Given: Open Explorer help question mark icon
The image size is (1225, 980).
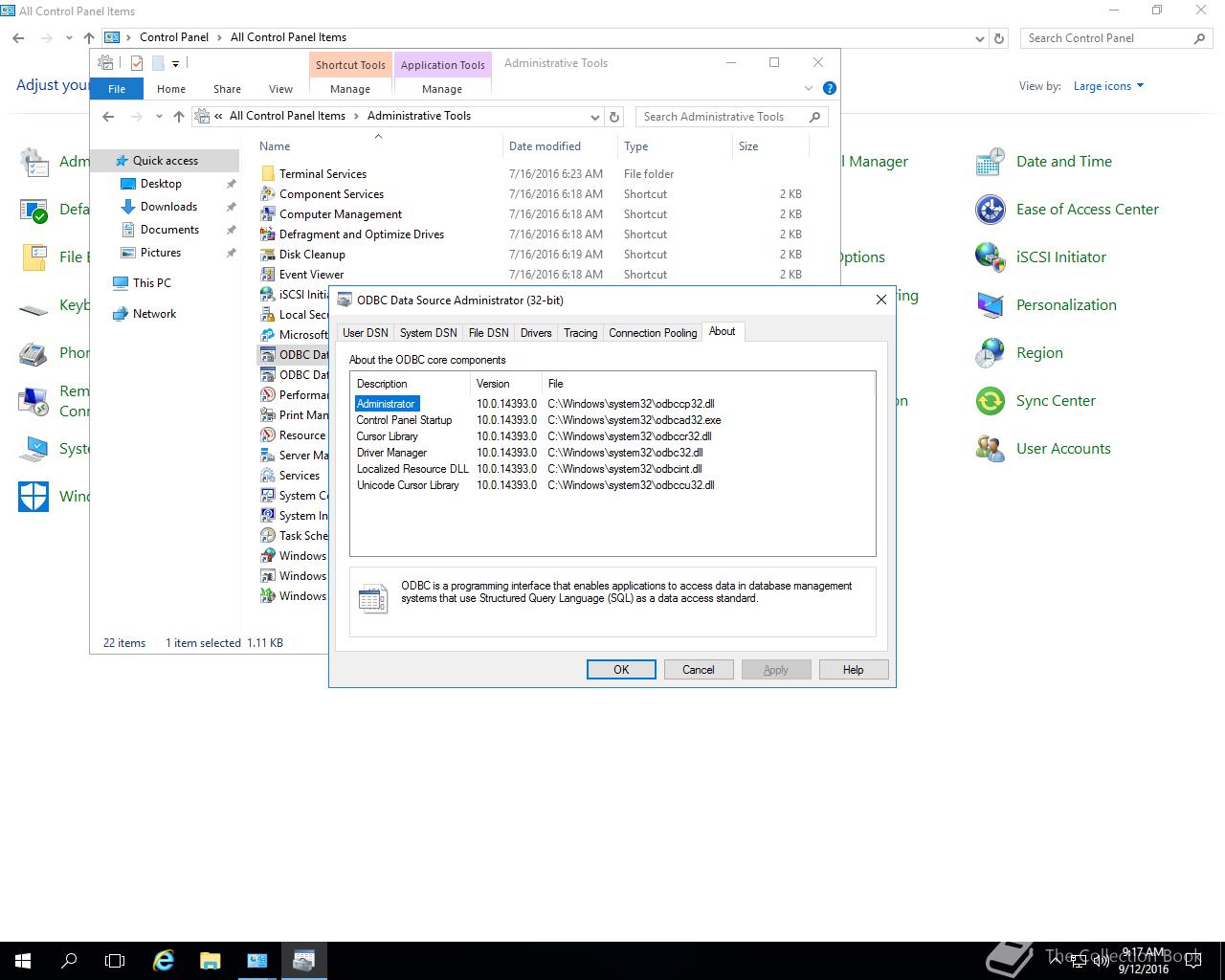Looking at the screenshot, I should [x=830, y=88].
